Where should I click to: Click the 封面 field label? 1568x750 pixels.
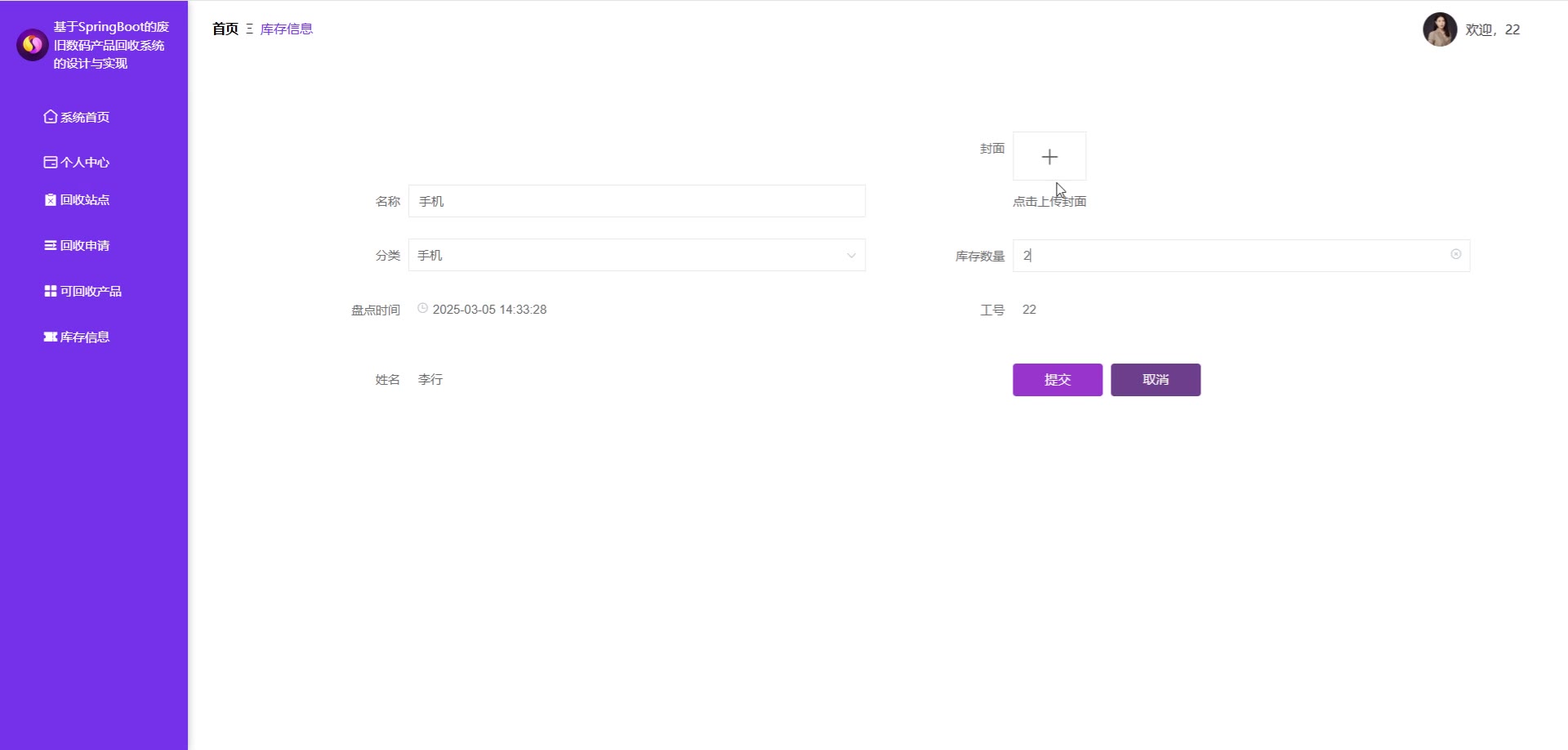point(992,149)
